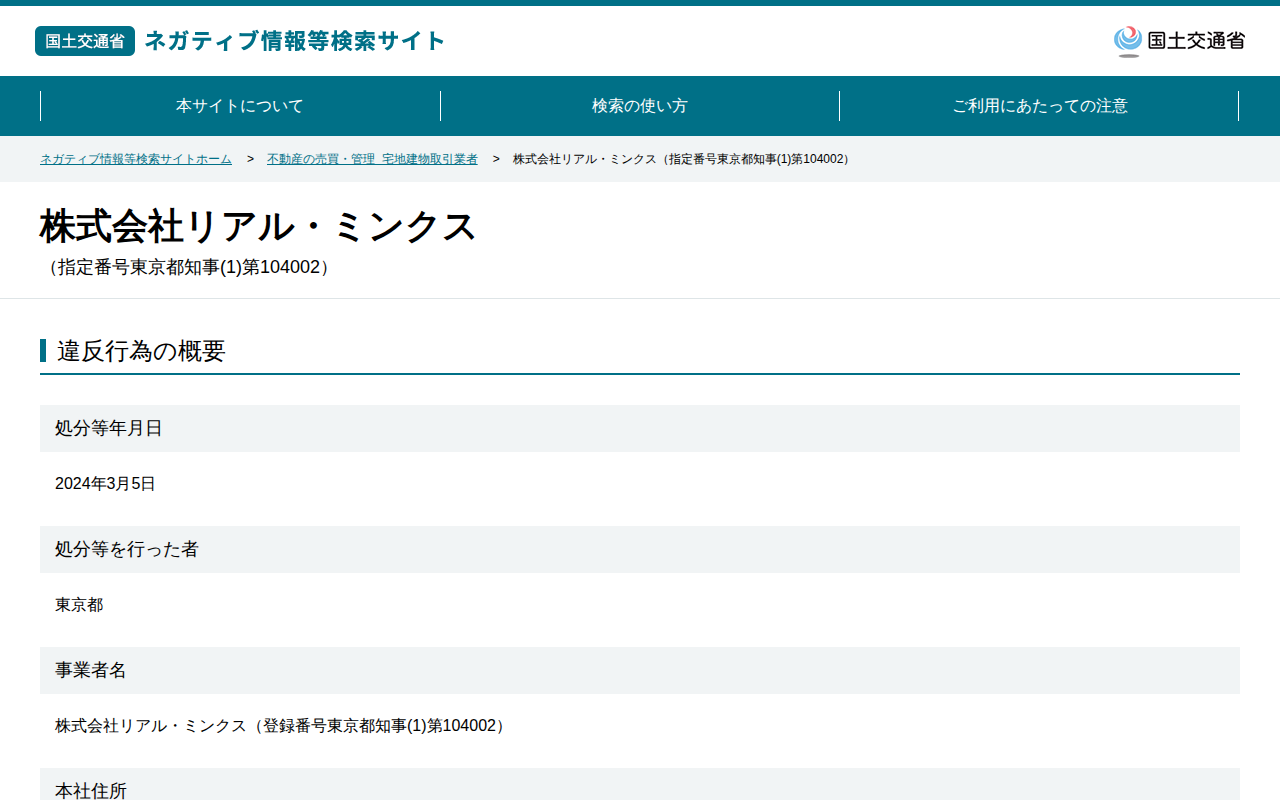Open the 本サイトについて menu item
The height and width of the screenshot is (800, 1280).
pos(240,106)
